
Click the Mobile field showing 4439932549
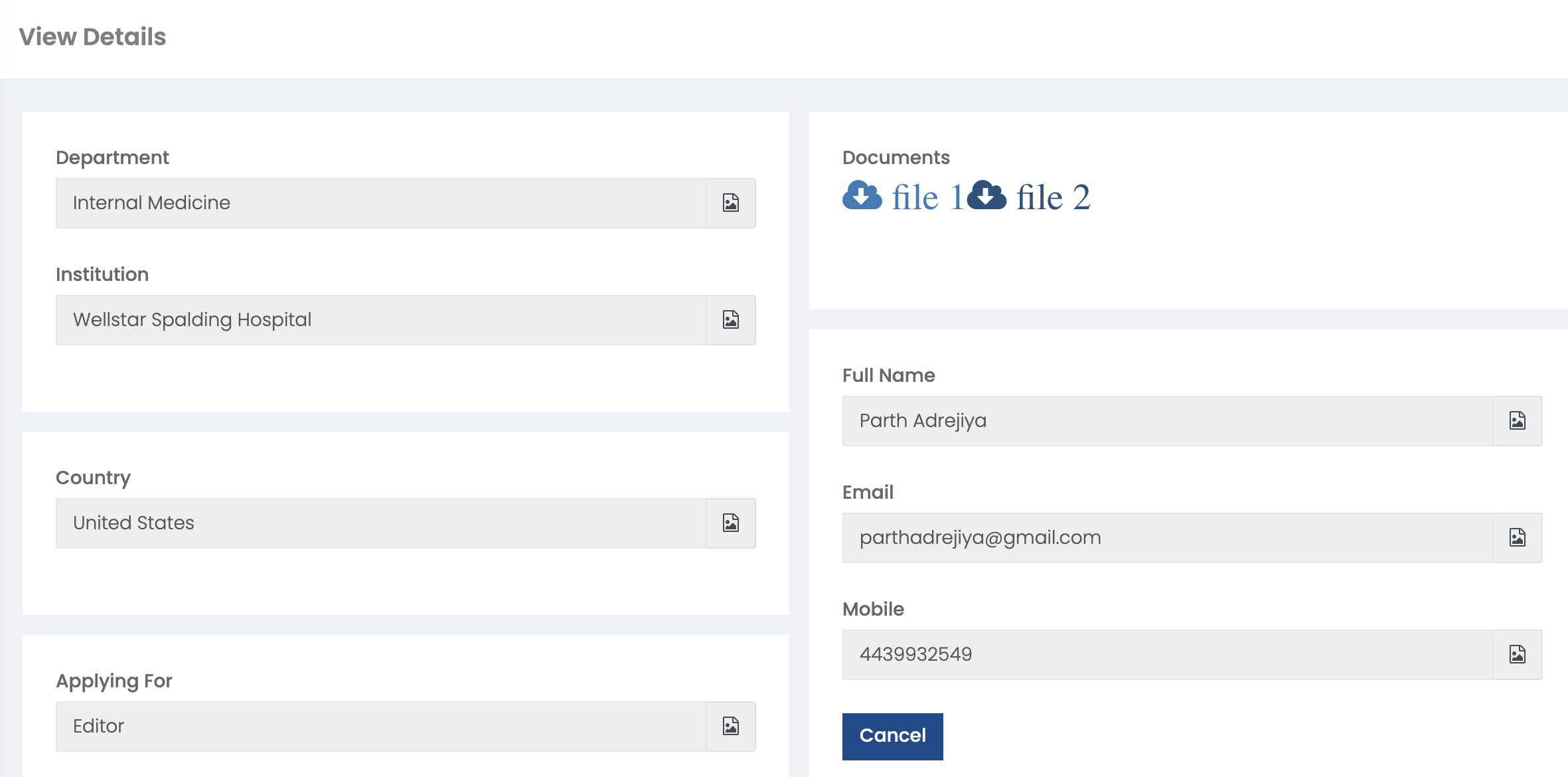pos(1166,655)
